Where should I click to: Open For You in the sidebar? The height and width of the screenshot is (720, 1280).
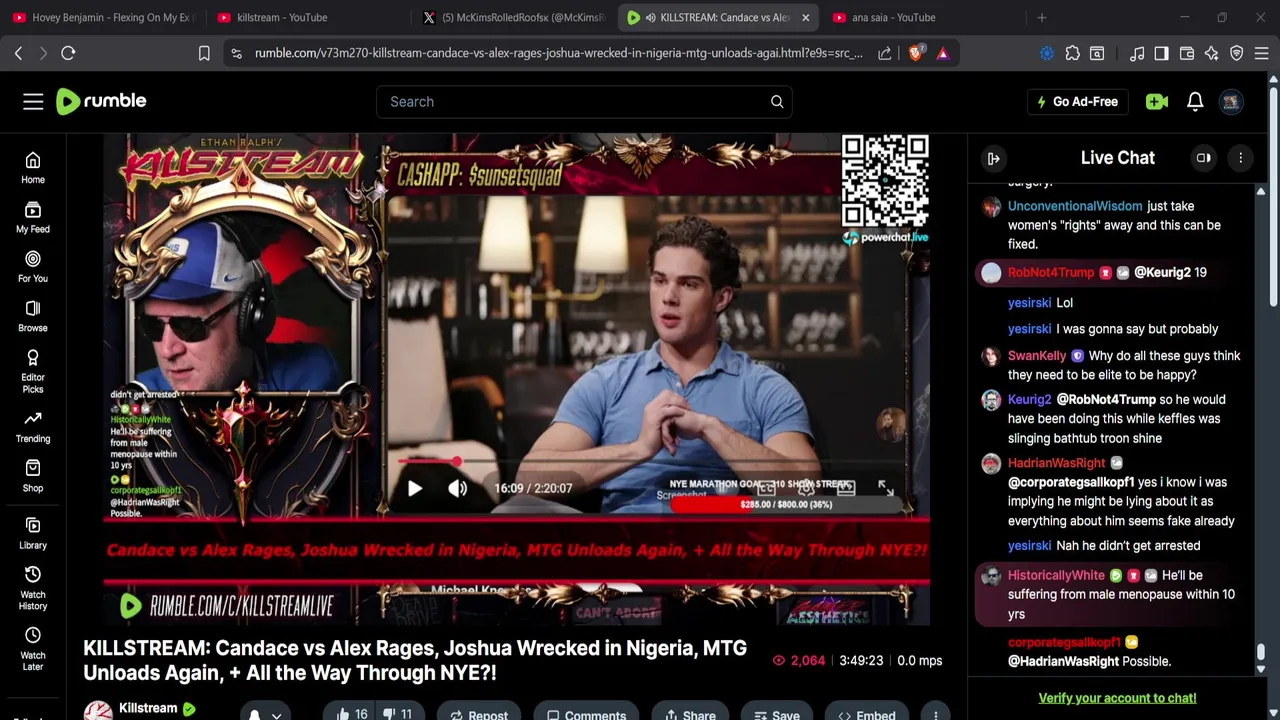click(x=33, y=266)
